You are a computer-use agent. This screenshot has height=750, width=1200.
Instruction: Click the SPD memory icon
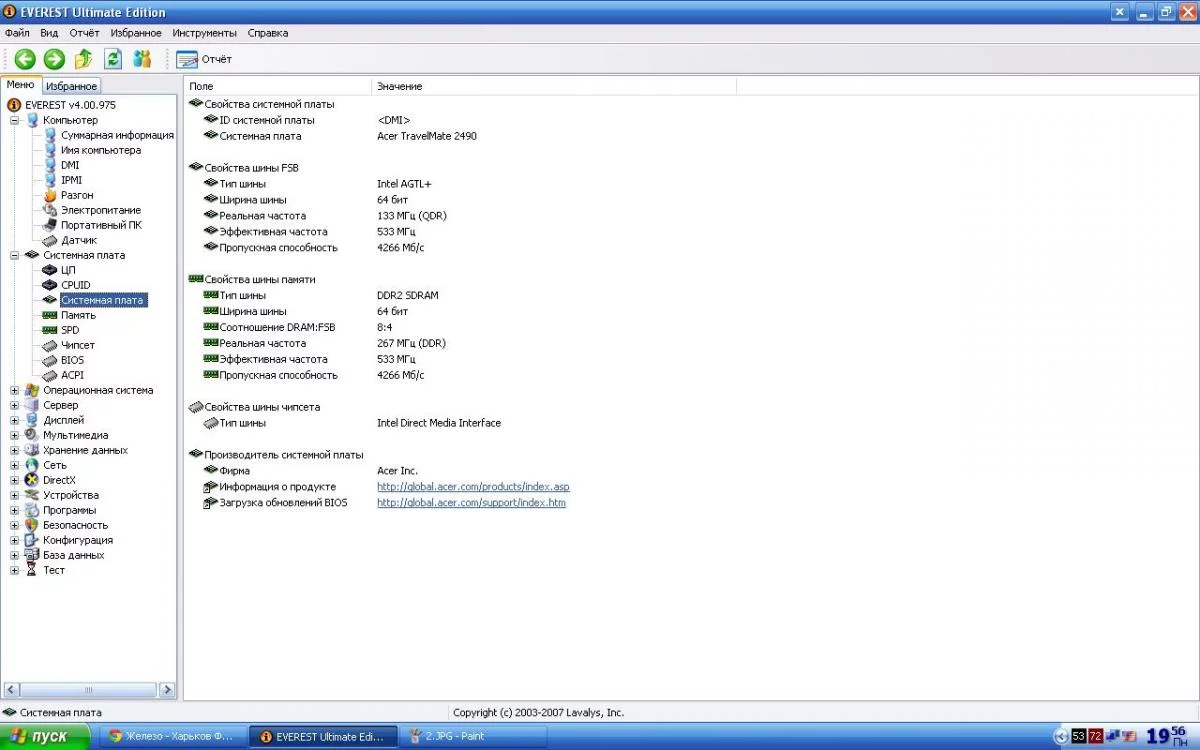[50, 330]
